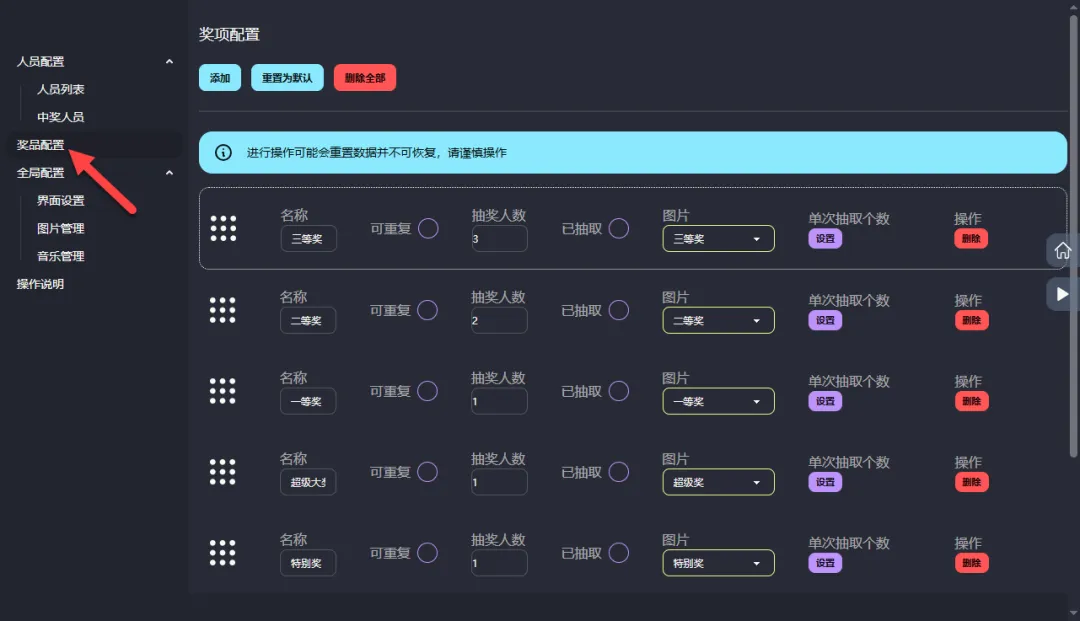
Task: Click the 添加 button
Action: coord(220,78)
